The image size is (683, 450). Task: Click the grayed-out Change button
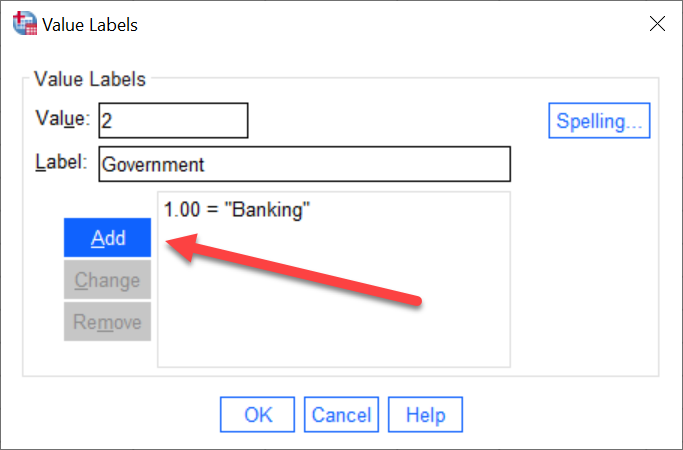pyautogui.click(x=108, y=280)
